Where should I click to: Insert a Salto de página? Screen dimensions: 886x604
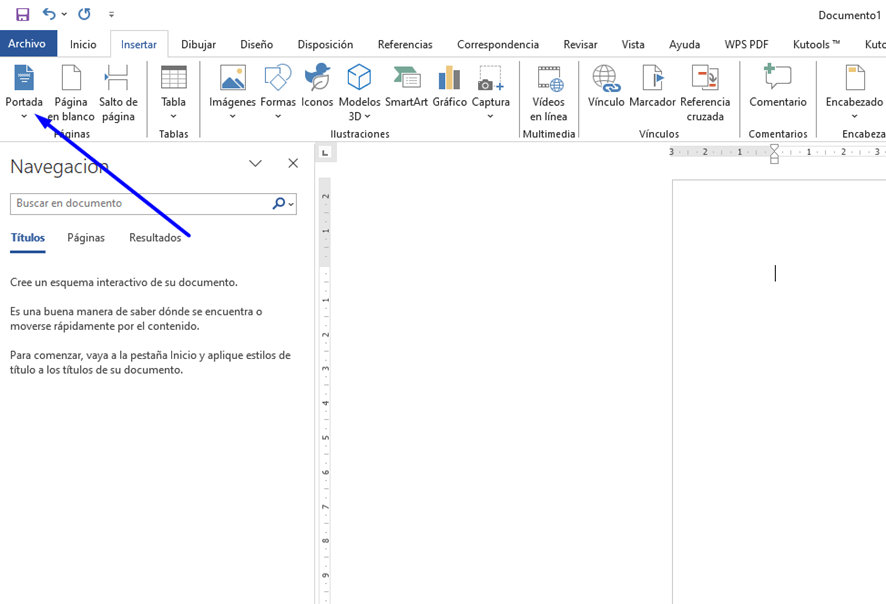coord(118,93)
